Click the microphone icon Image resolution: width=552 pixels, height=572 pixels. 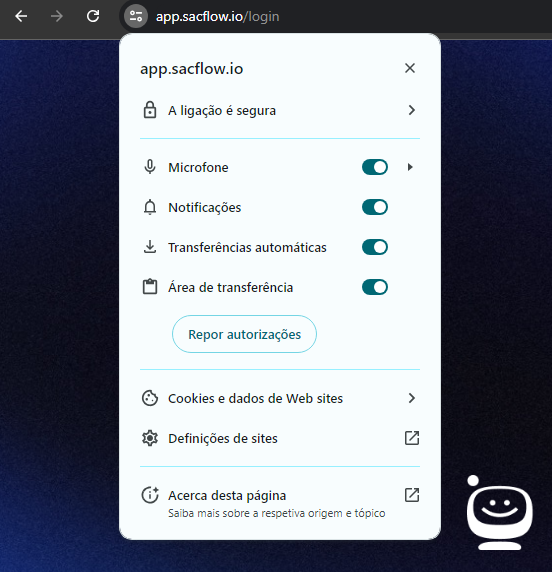click(150, 167)
